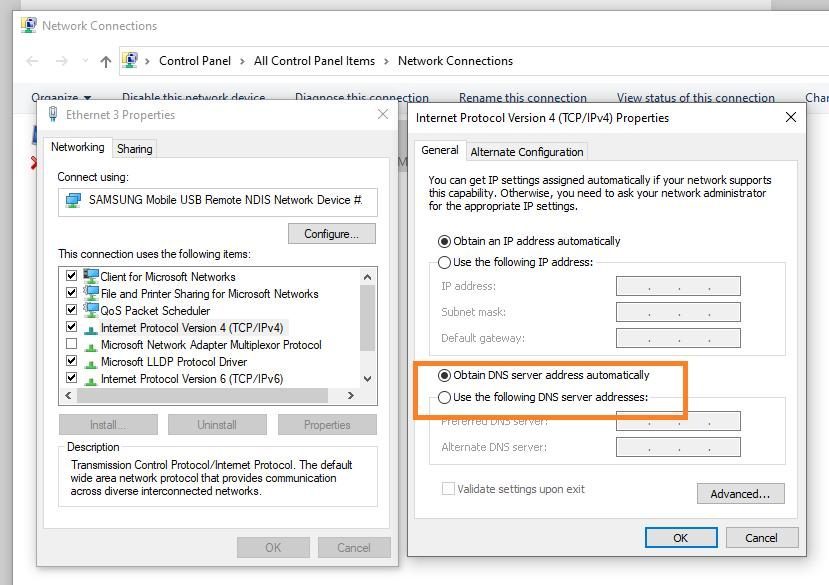Select the Networking tab

78,147
